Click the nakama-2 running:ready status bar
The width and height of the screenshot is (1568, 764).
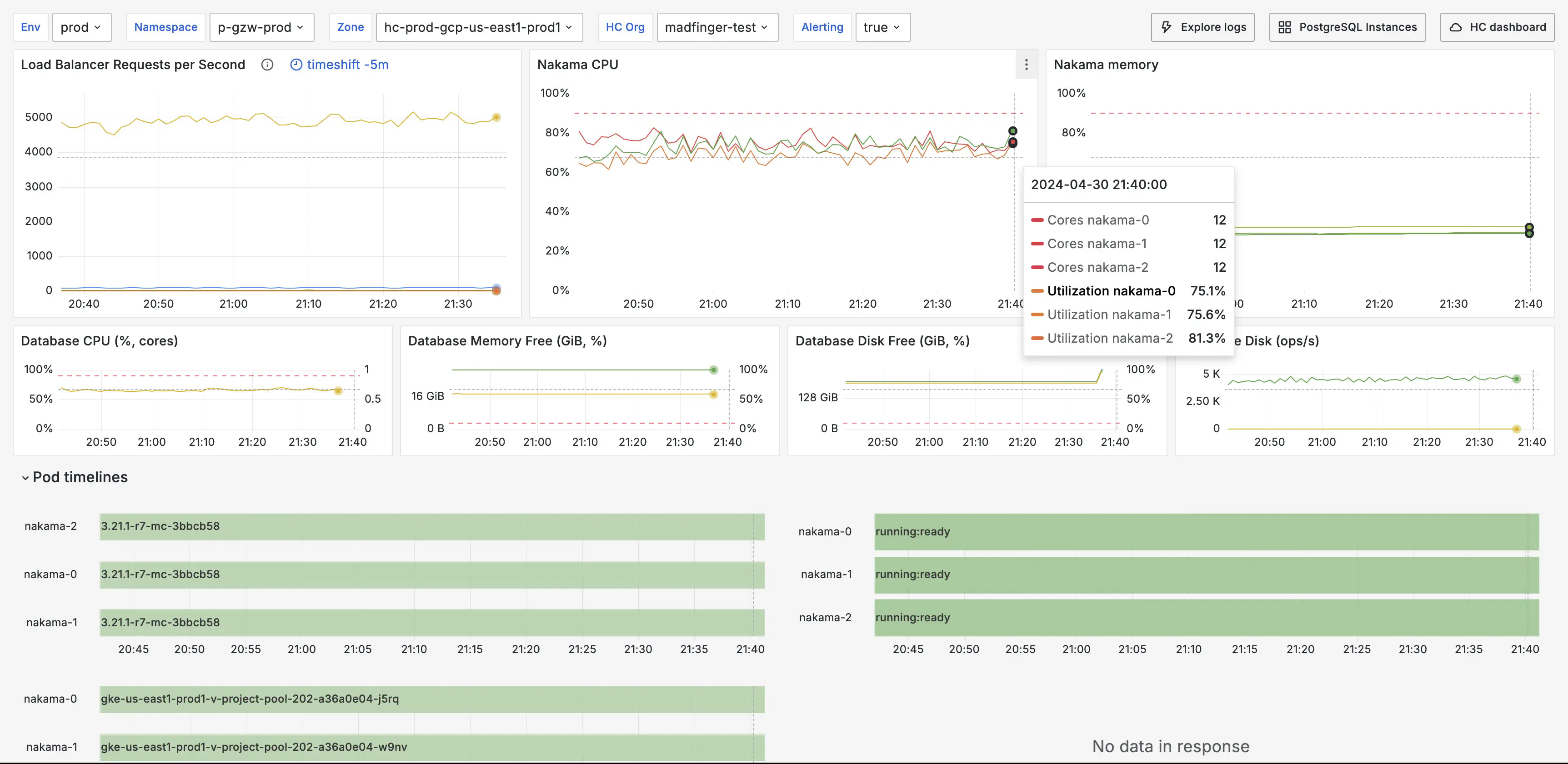pyautogui.click(x=1207, y=618)
